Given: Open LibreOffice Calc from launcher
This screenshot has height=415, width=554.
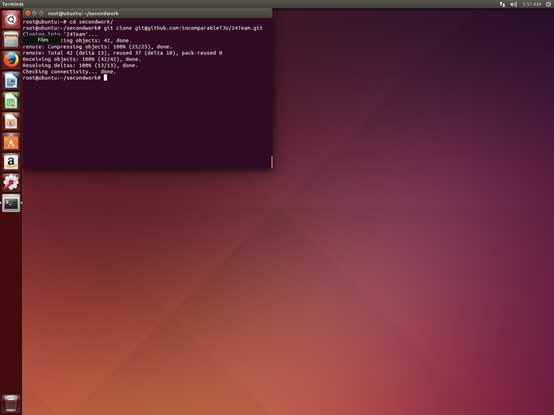Looking at the screenshot, I should coord(11,101).
